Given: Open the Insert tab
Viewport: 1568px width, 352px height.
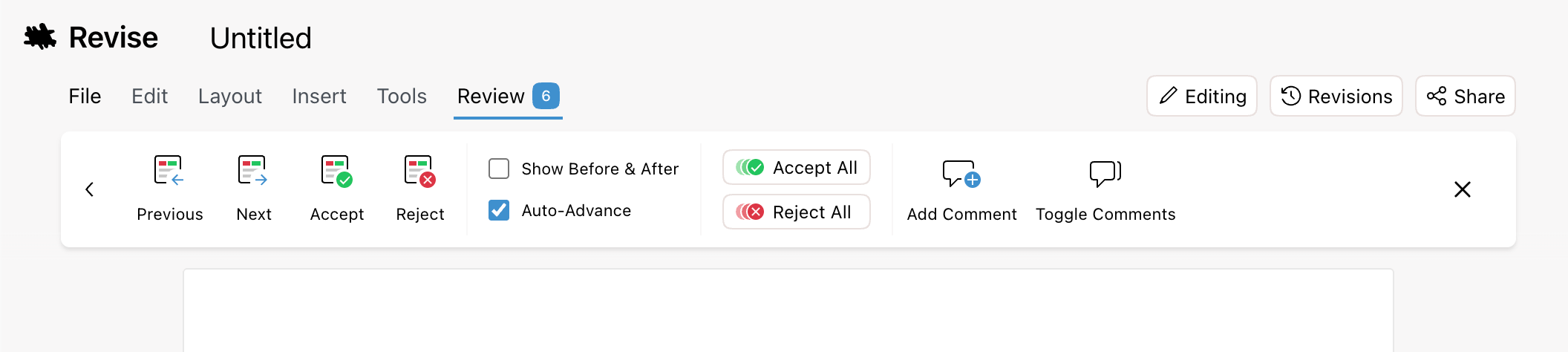Looking at the screenshot, I should pos(318,97).
